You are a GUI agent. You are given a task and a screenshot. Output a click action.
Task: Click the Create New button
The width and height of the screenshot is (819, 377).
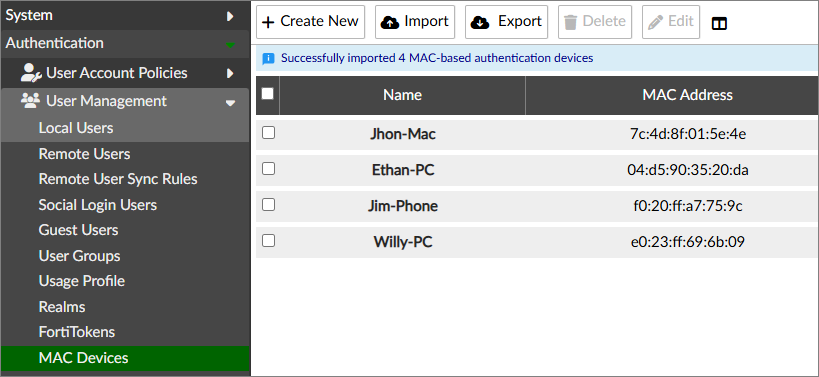point(310,22)
